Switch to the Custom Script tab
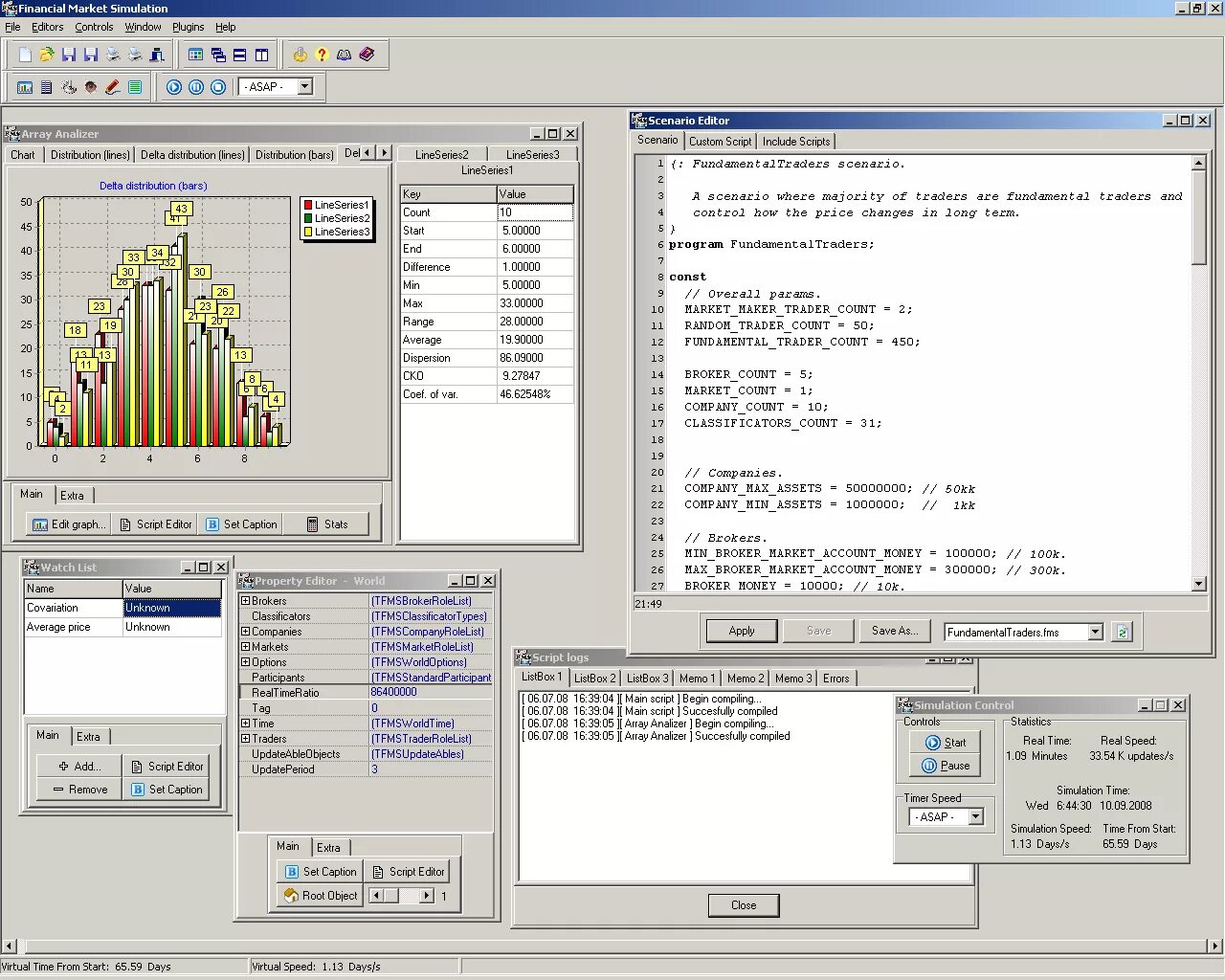Viewport: 1225px width, 980px height. pyautogui.click(x=720, y=141)
